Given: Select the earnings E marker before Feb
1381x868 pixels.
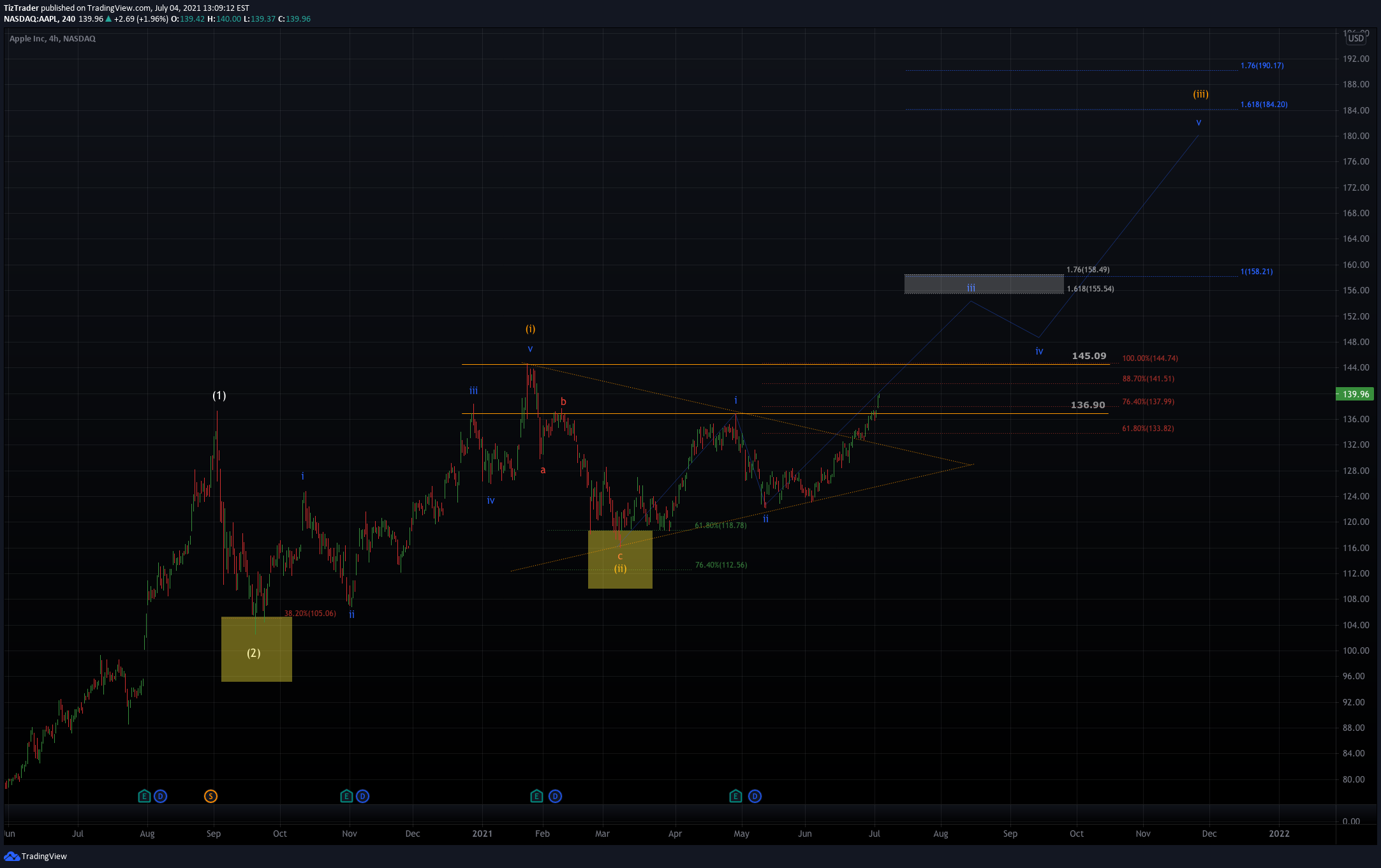Looking at the screenshot, I should (x=536, y=796).
